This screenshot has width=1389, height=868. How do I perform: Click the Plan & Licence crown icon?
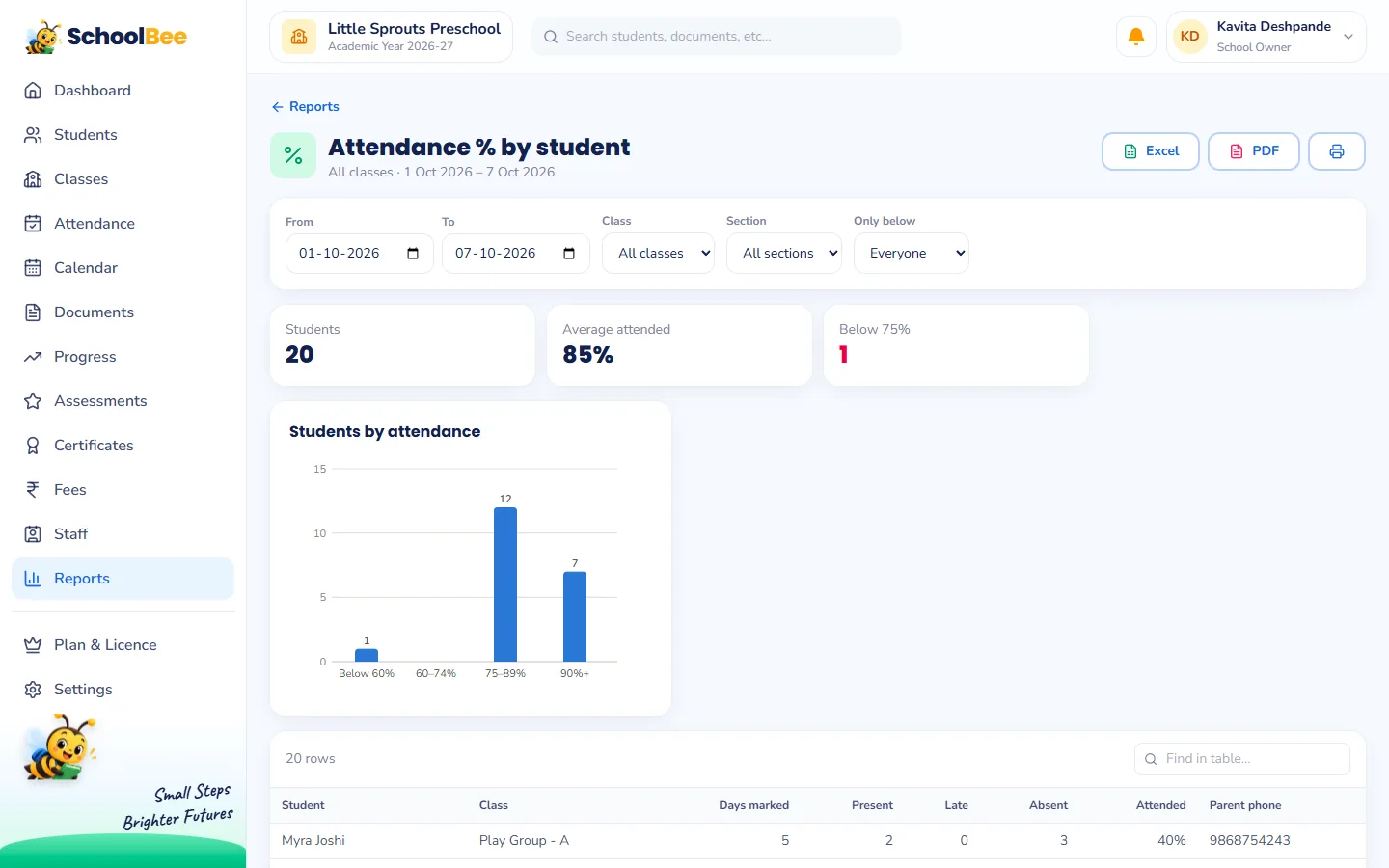pyautogui.click(x=33, y=645)
